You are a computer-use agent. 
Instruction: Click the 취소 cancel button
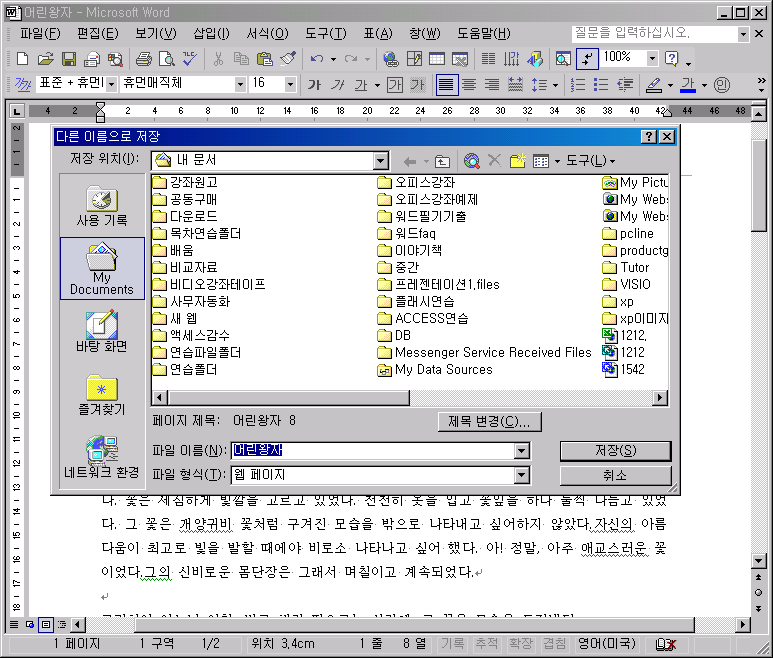point(616,476)
